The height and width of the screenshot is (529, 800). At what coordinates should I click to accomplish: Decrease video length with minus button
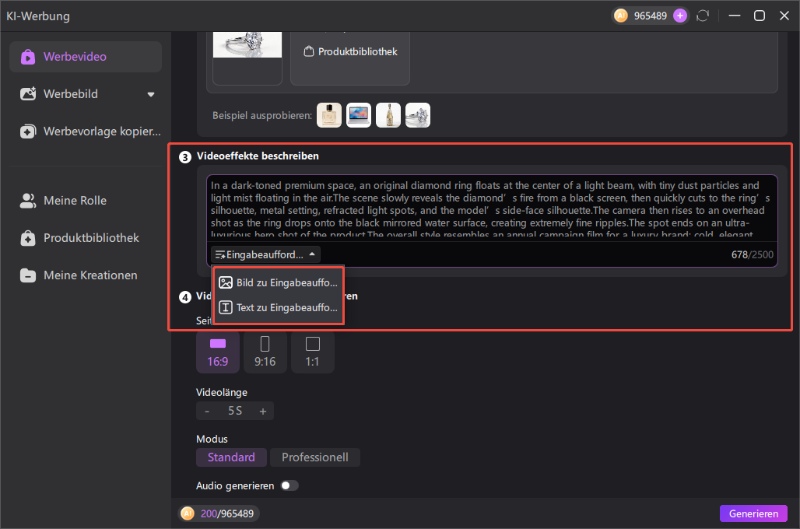[x=207, y=411]
